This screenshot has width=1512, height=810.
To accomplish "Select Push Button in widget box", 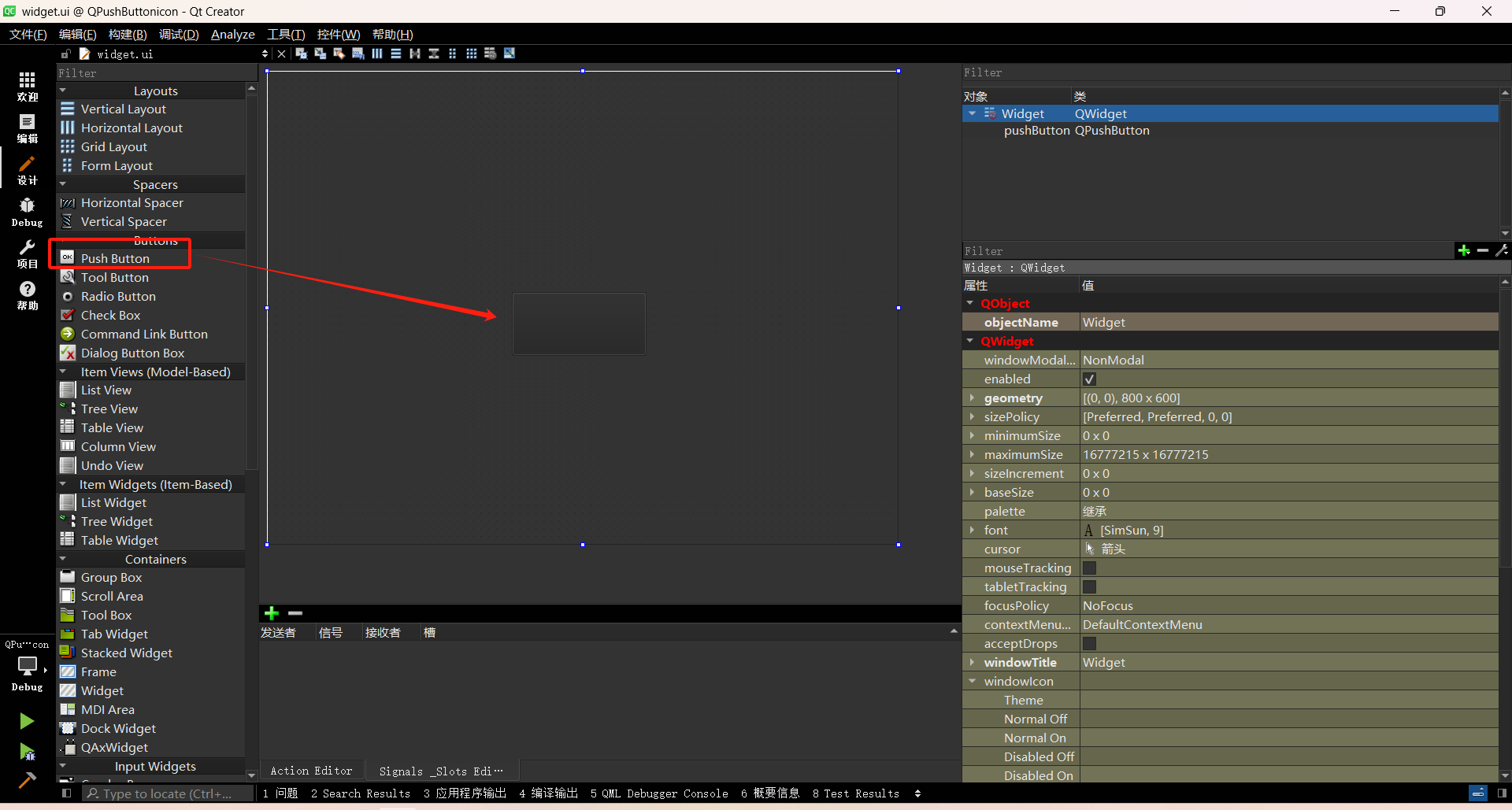I will click(x=115, y=258).
